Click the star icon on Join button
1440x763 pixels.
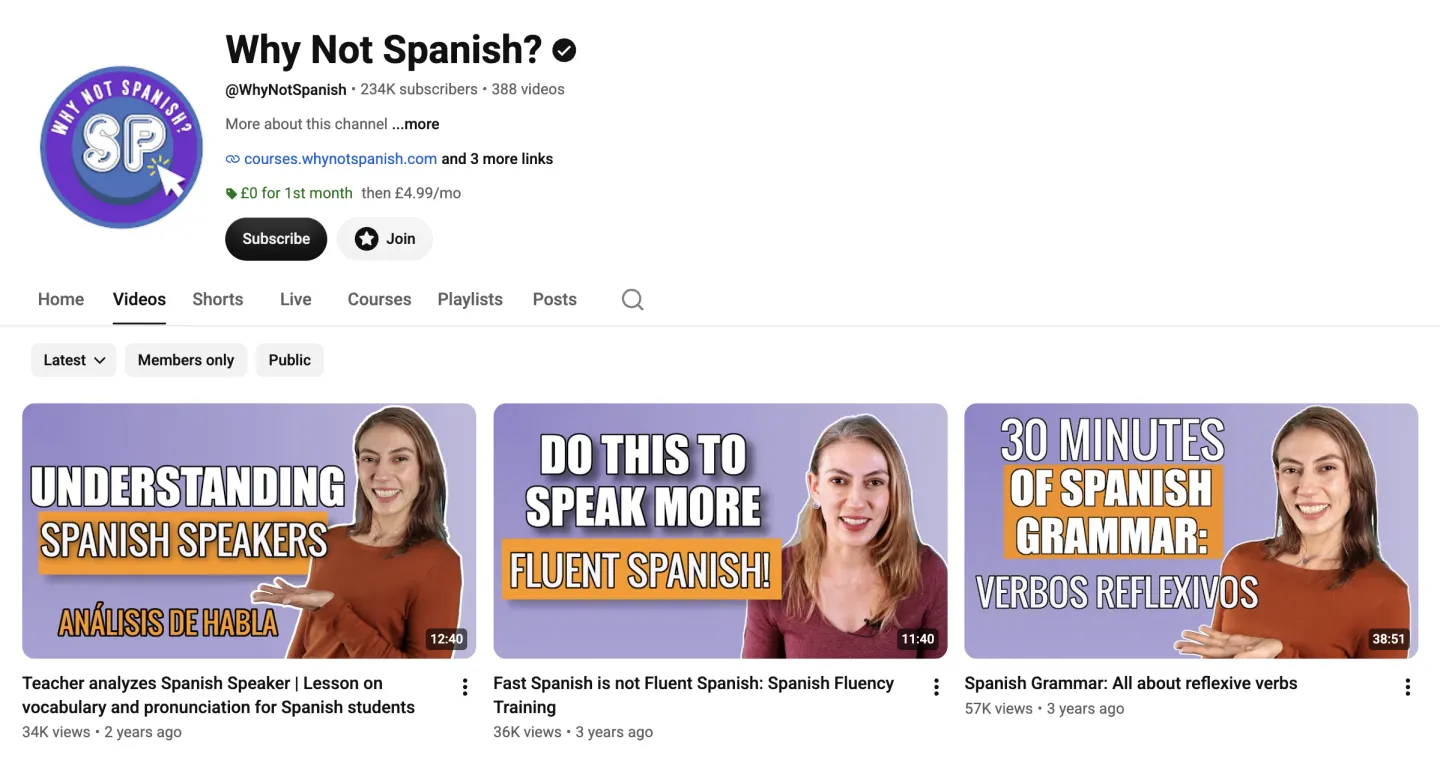(x=367, y=239)
